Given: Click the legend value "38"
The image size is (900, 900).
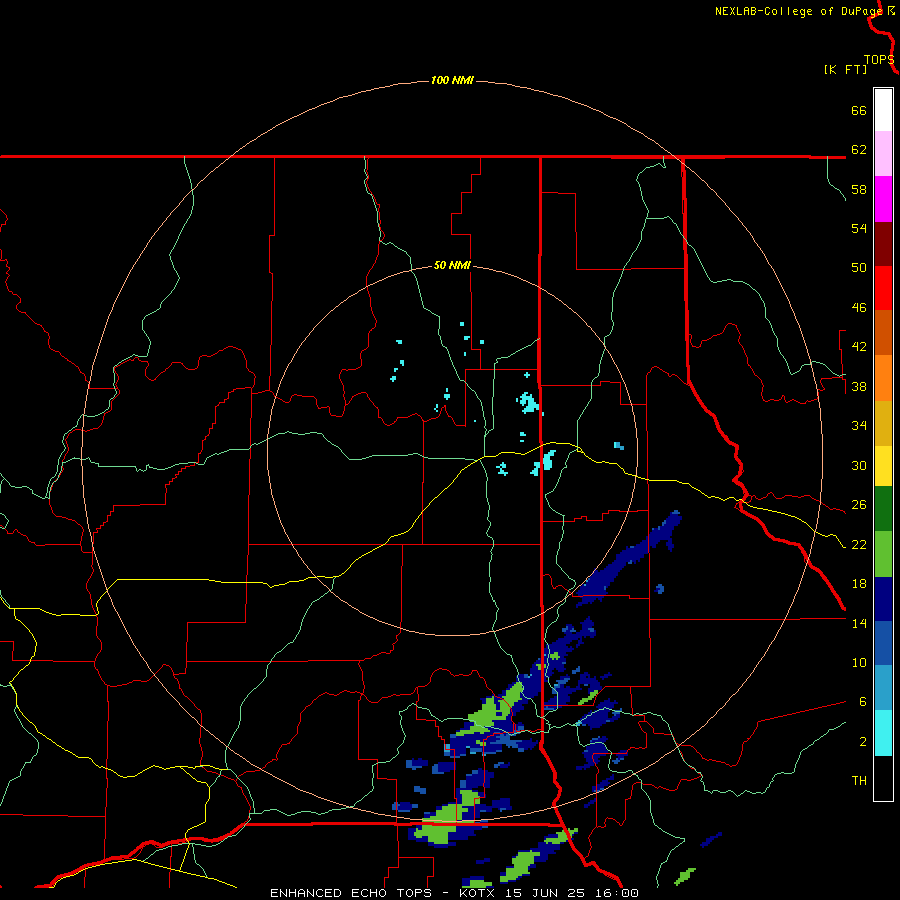Looking at the screenshot, I should (859, 386).
